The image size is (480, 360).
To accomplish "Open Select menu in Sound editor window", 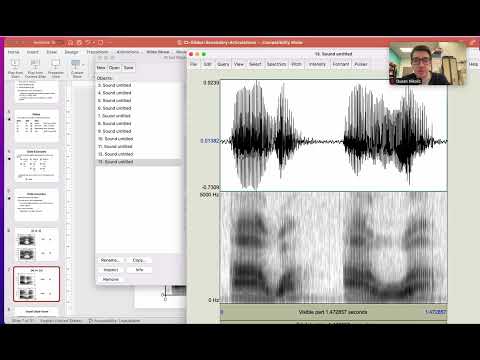I will [x=255, y=64].
